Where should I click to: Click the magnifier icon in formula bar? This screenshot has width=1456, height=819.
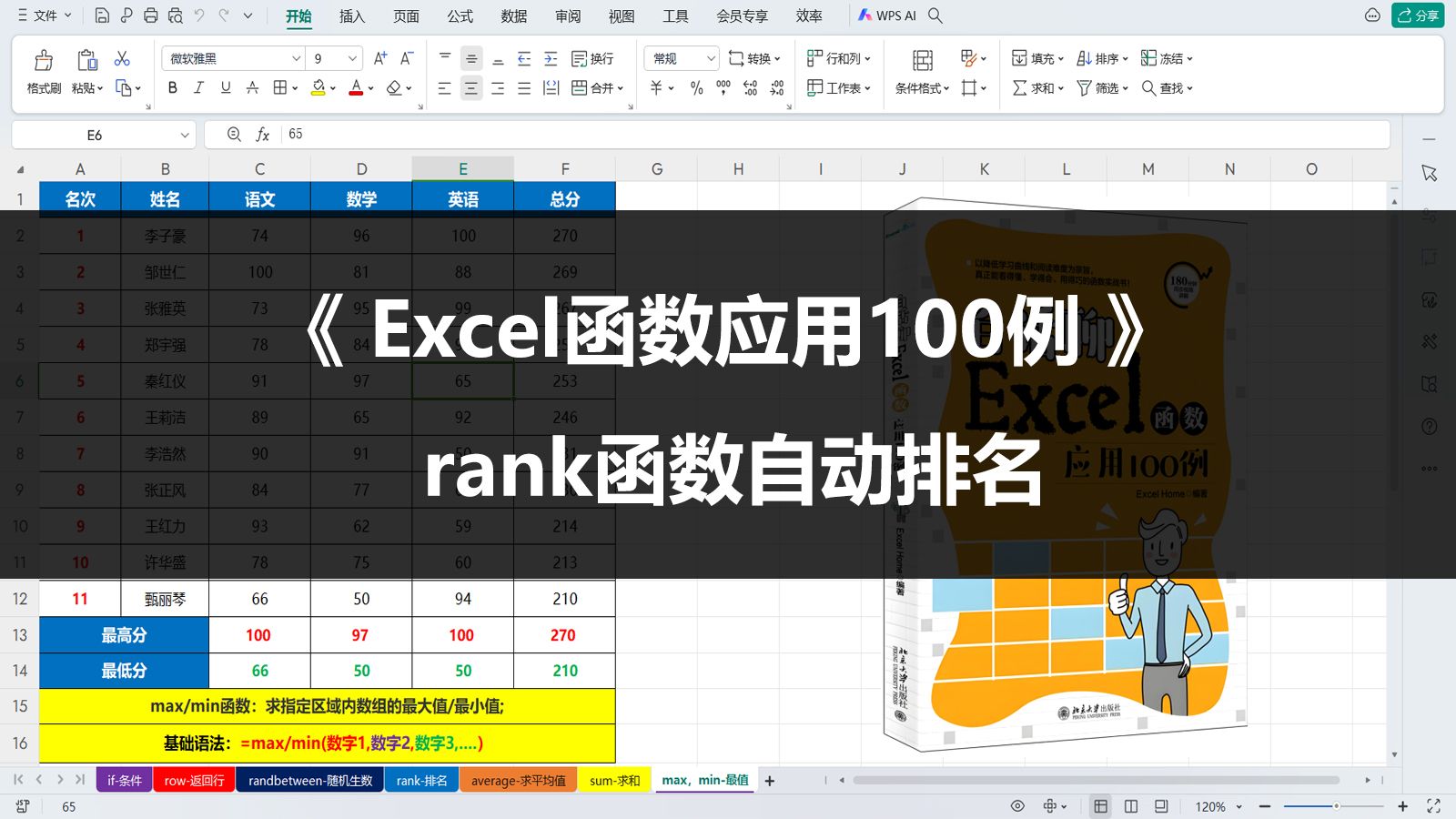(x=234, y=135)
